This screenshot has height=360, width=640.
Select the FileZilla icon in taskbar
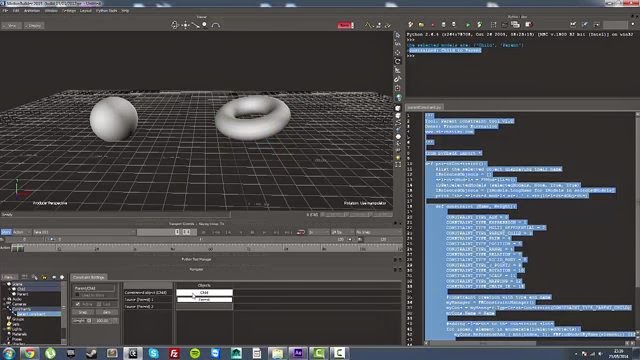[x=174, y=353]
